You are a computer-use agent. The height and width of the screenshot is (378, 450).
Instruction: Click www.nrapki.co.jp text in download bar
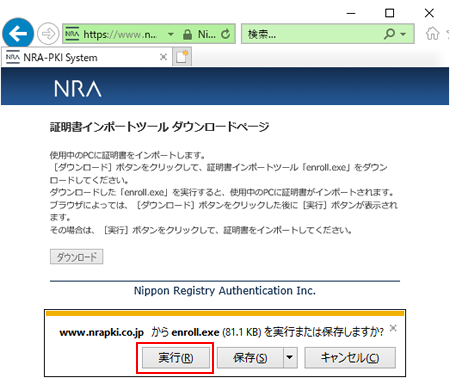click(x=101, y=332)
